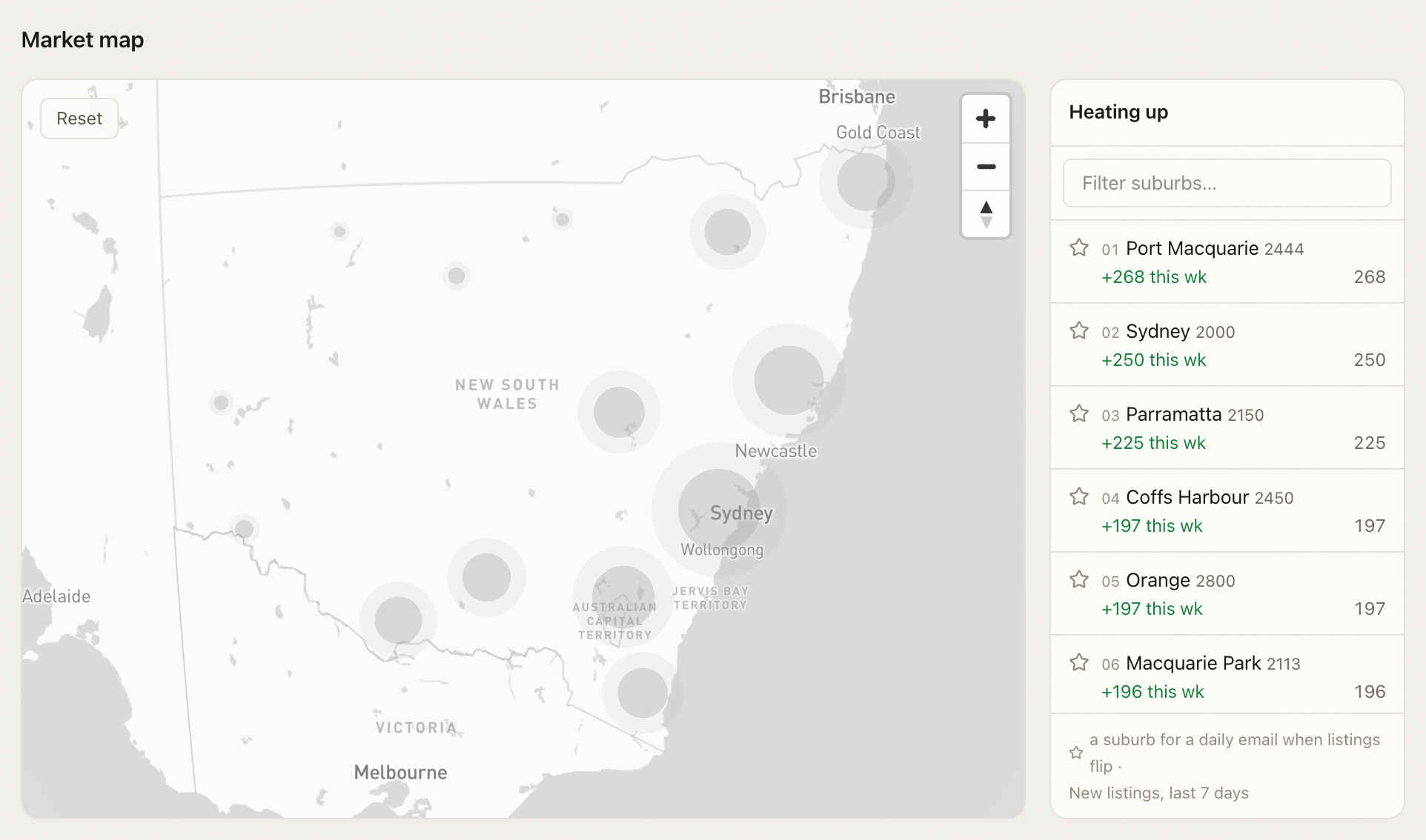Click the +196 this wk value
The height and width of the screenshot is (840, 1426).
[1153, 692]
